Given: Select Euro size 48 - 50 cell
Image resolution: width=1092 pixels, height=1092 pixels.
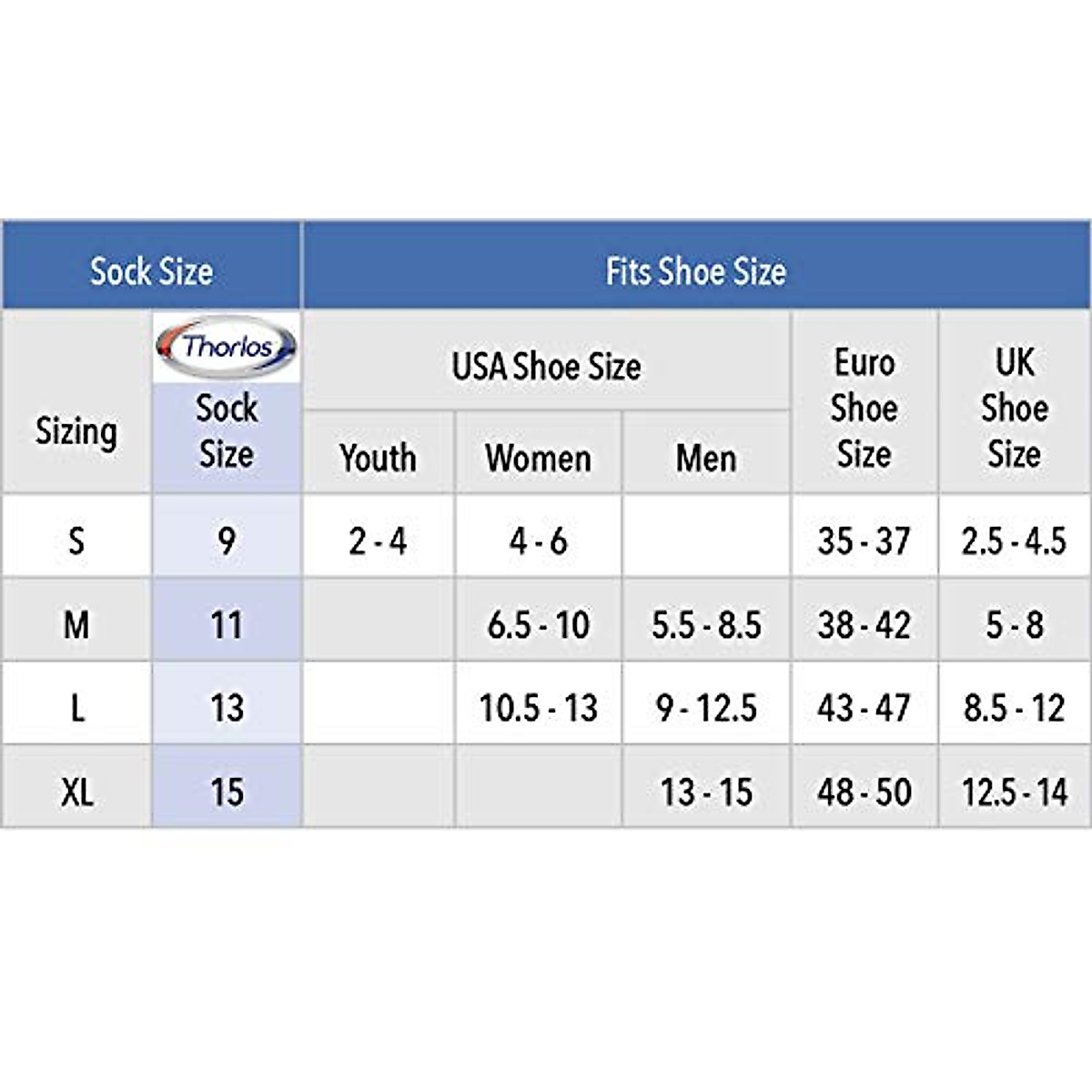Looking at the screenshot, I should click(x=864, y=792).
